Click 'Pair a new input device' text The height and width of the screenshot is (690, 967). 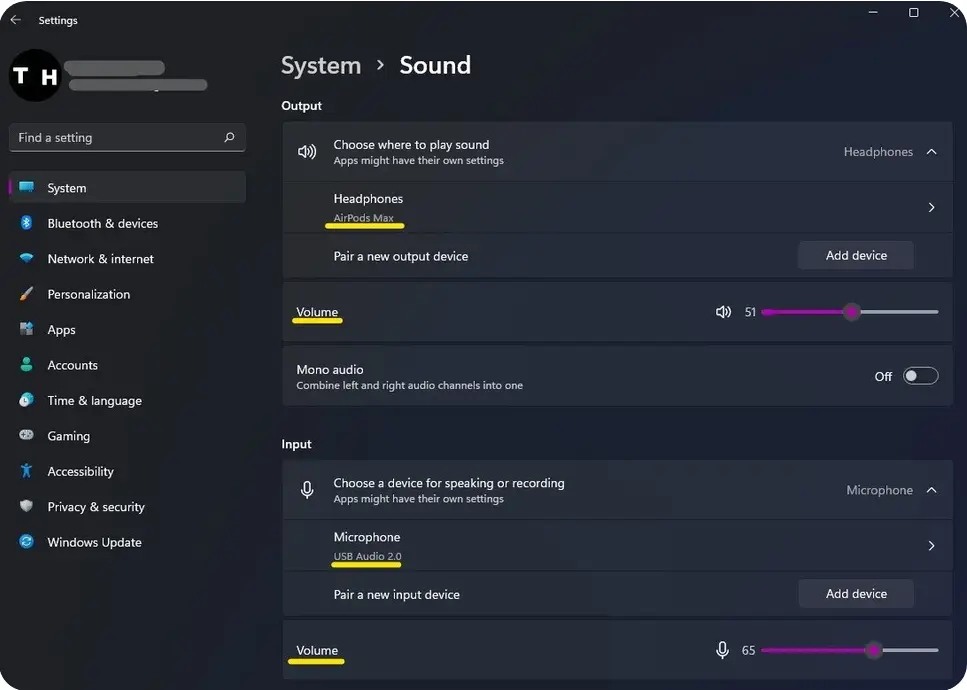[x=397, y=594]
